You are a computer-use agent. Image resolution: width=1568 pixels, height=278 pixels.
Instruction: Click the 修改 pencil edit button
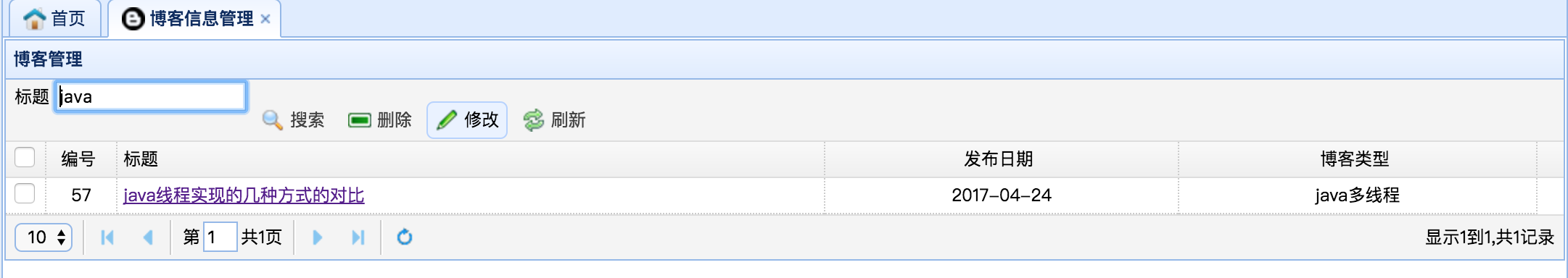point(467,120)
